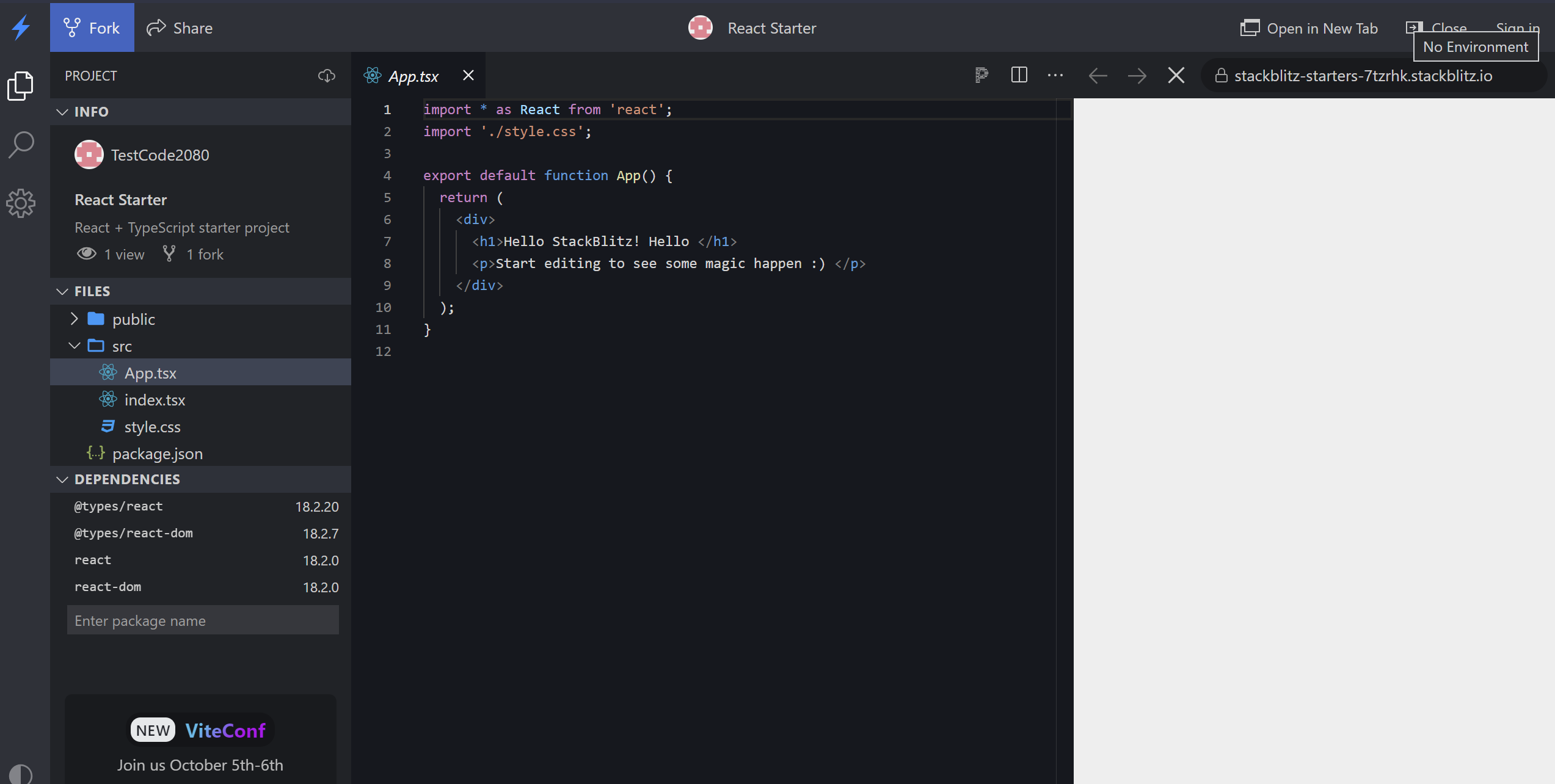Open settings via the gear icon
1555x784 pixels.
click(21, 203)
